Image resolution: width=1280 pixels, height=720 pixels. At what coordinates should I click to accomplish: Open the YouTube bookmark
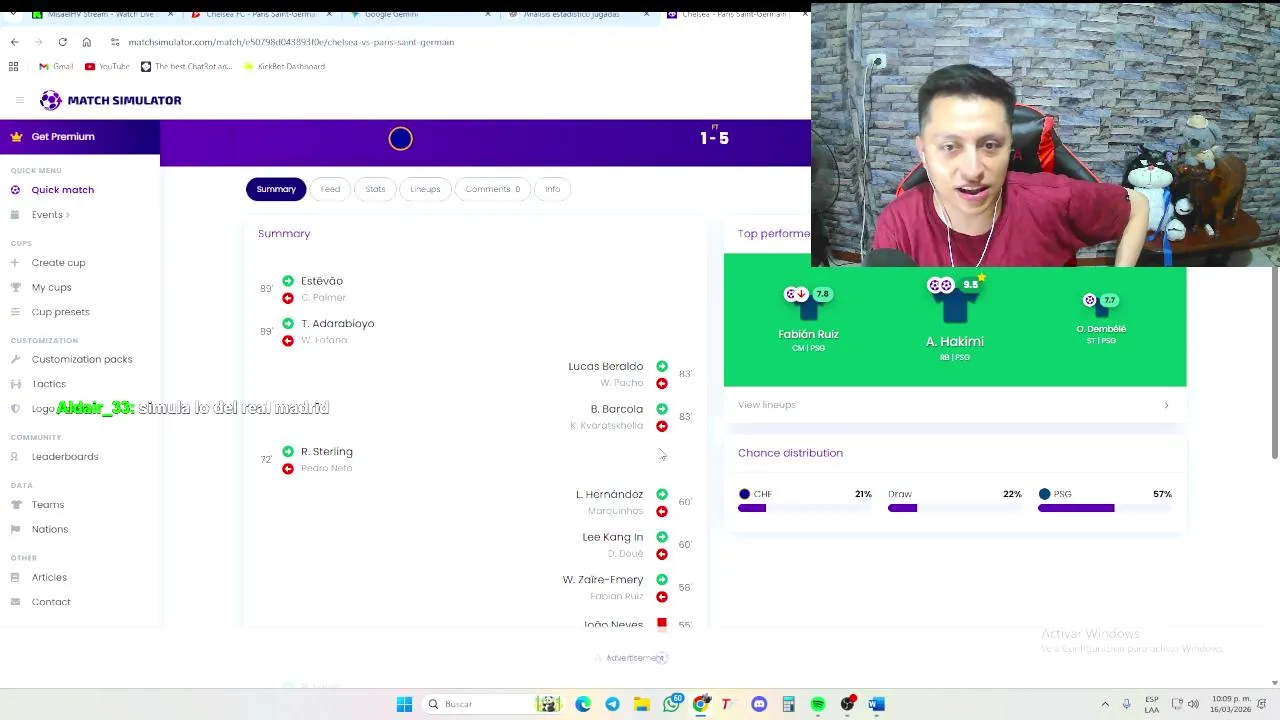click(107, 66)
